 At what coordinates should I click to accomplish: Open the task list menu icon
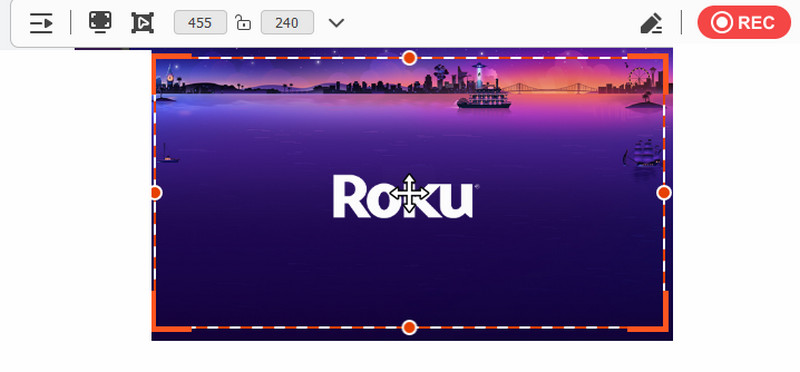[41, 23]
